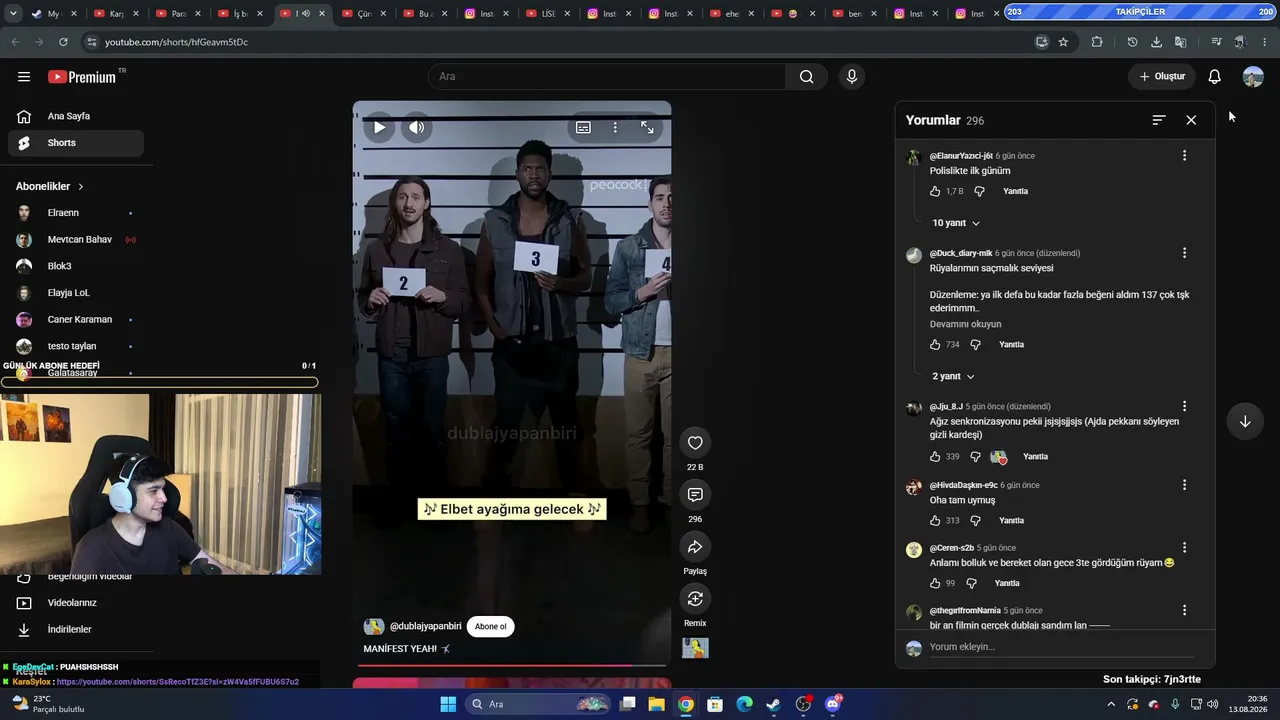Screen dimensions: 1280x720
Task: Switch to the 'LİSE' browser tab
Action: 546,14
